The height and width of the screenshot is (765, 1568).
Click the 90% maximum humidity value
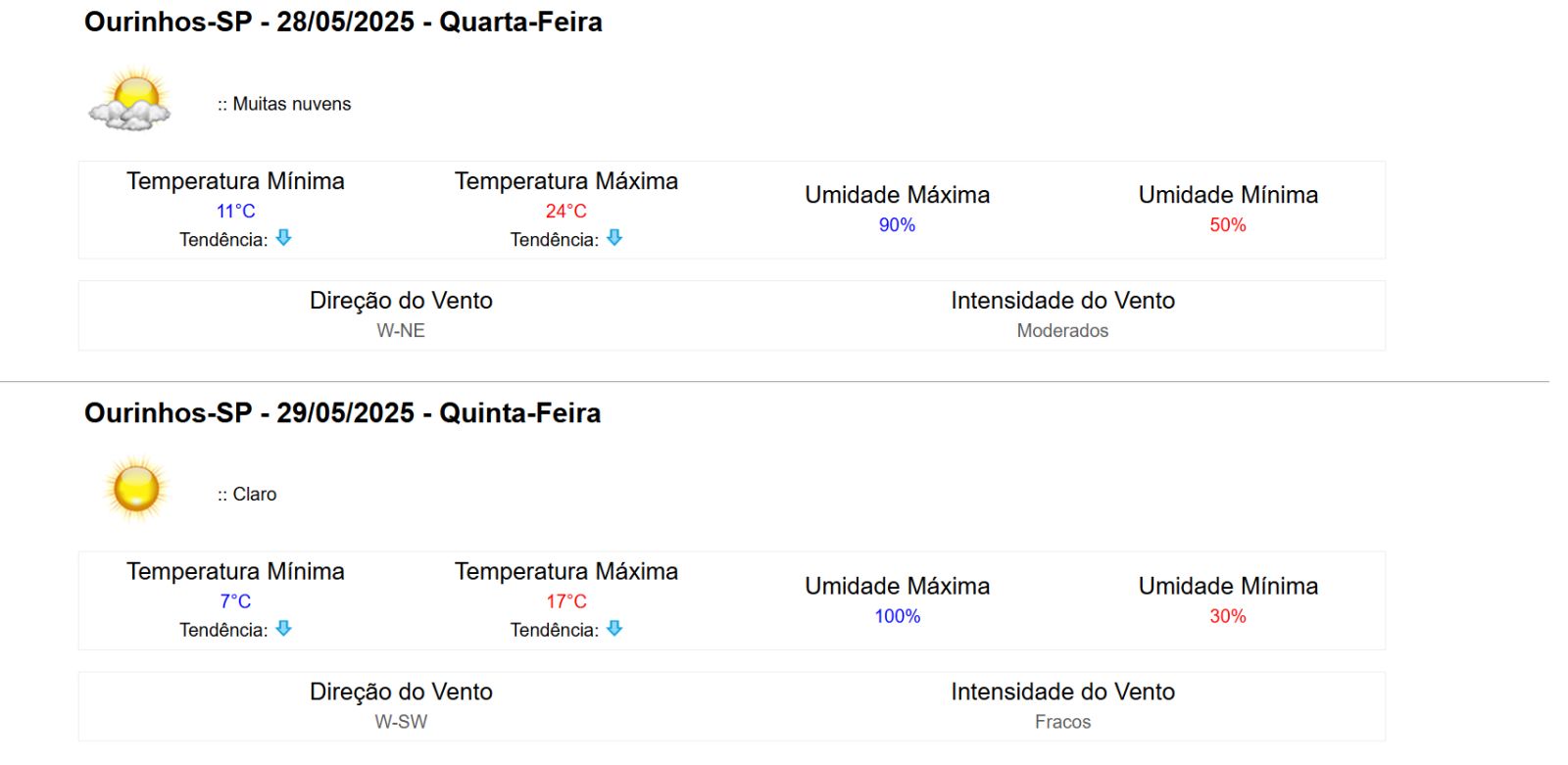(897, 225)
